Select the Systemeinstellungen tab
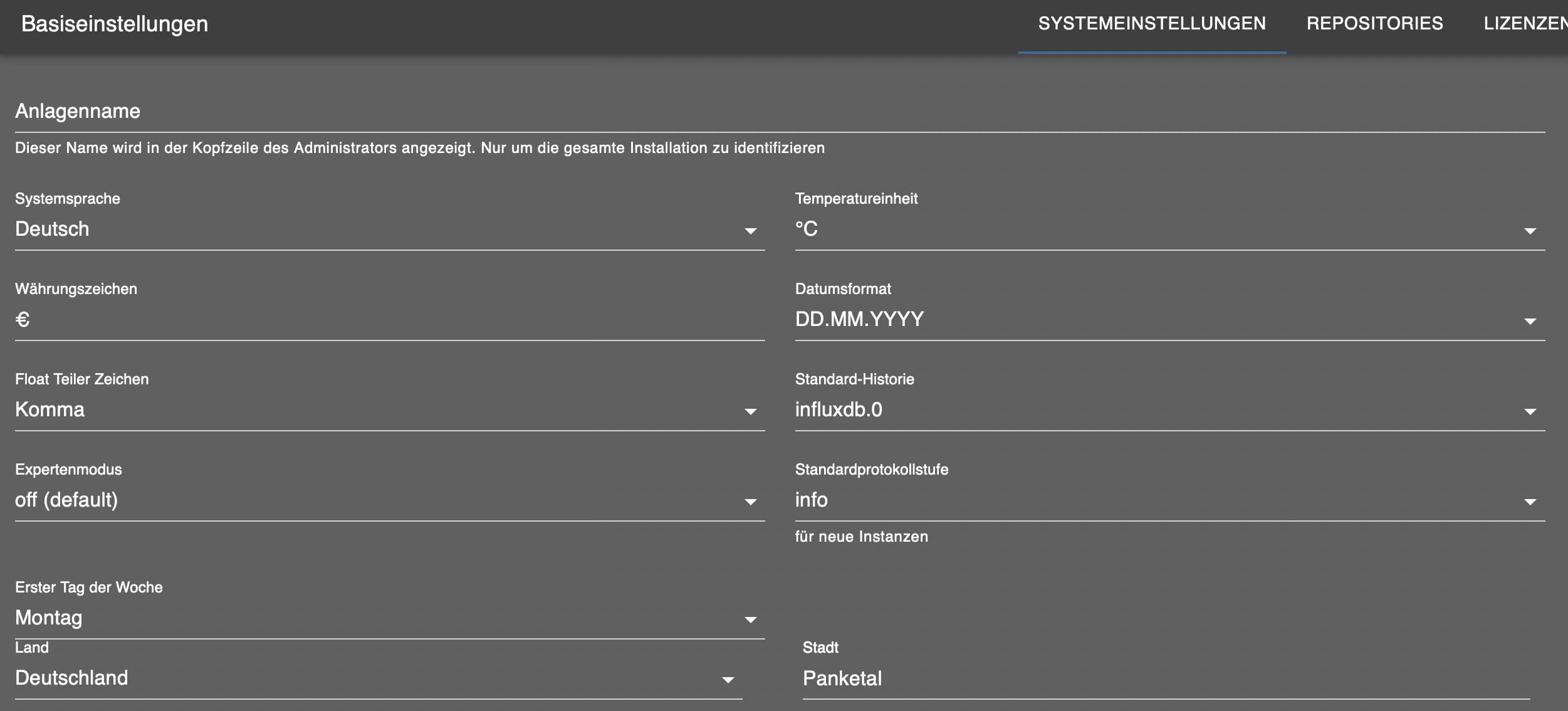1568x711 pixels. (1152, 24)
